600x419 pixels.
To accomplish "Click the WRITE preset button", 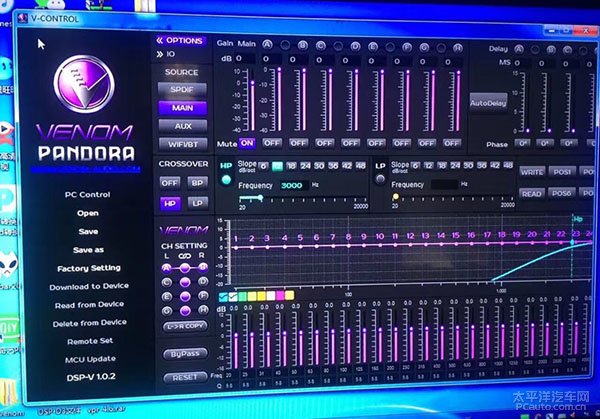I will coord(532,172).
